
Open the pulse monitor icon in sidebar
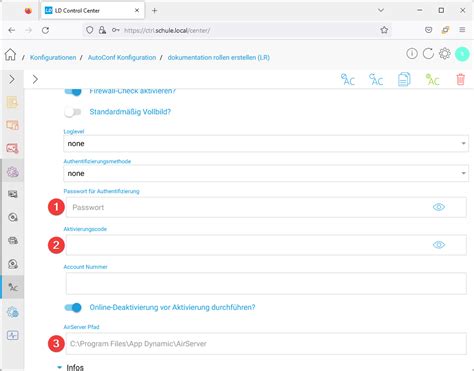(13, 335)
